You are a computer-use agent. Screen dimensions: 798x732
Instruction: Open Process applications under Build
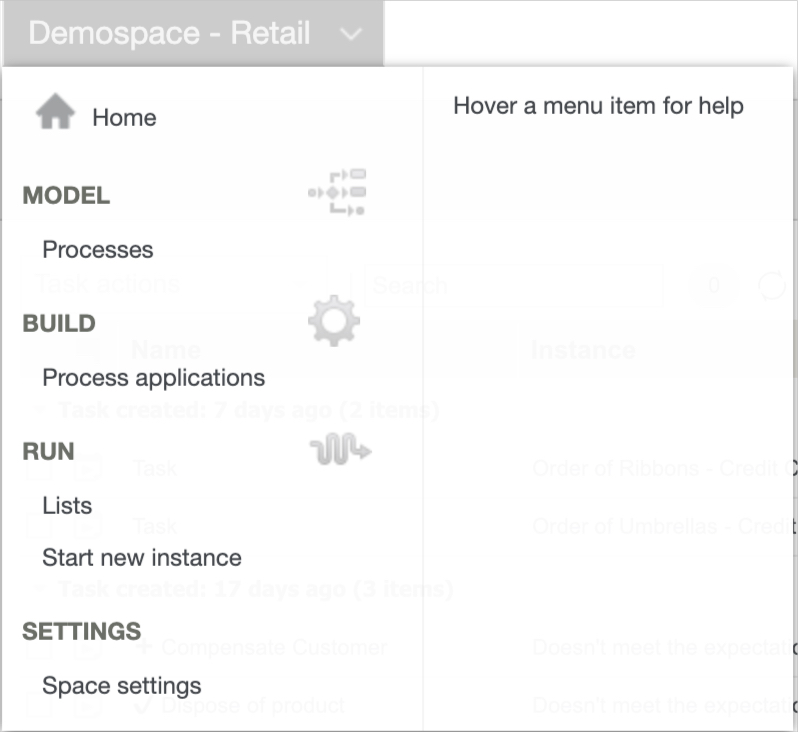[x=153, y=378]
